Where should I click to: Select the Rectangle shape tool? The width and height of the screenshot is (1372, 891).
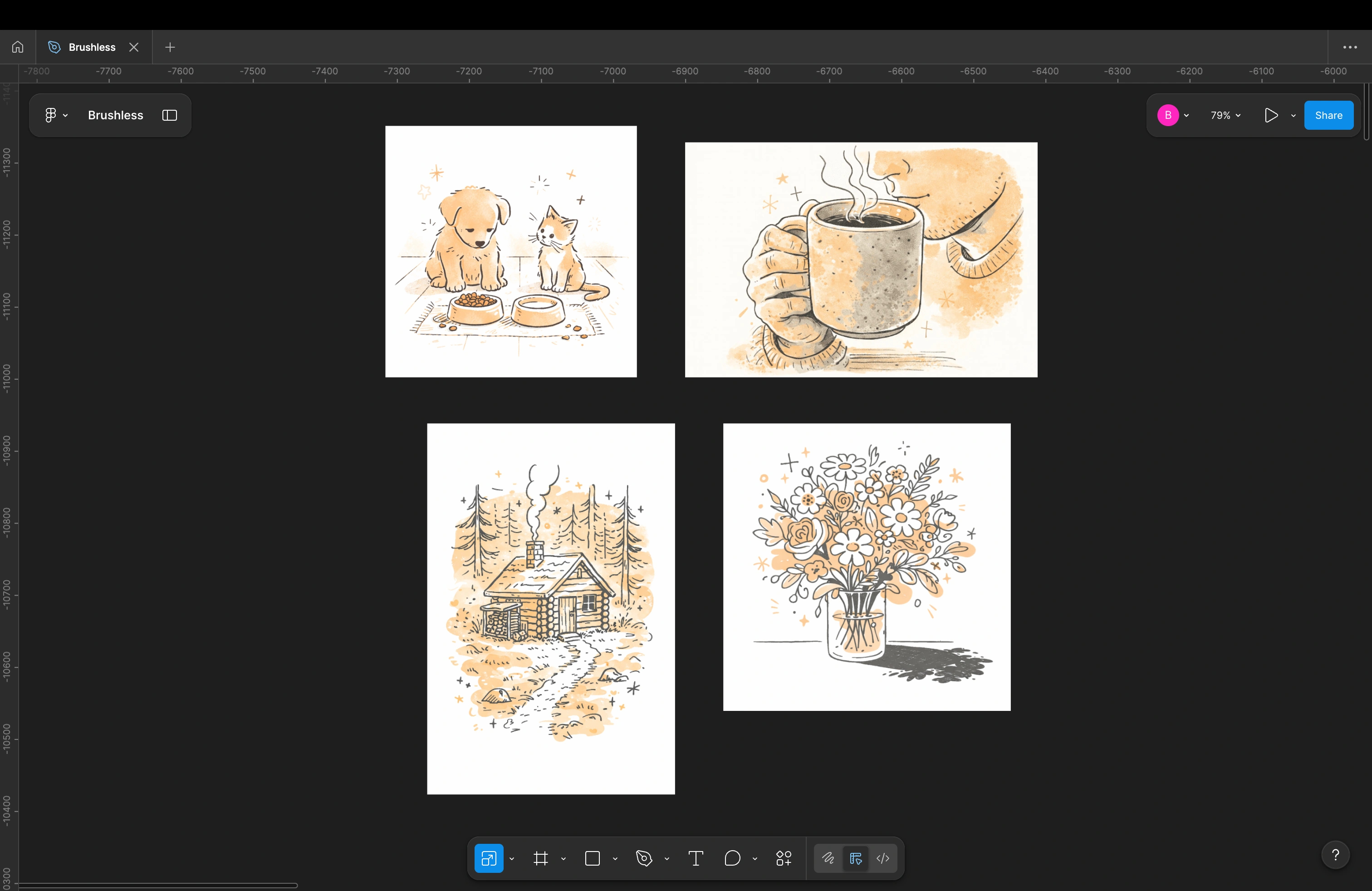coord(592,859)
